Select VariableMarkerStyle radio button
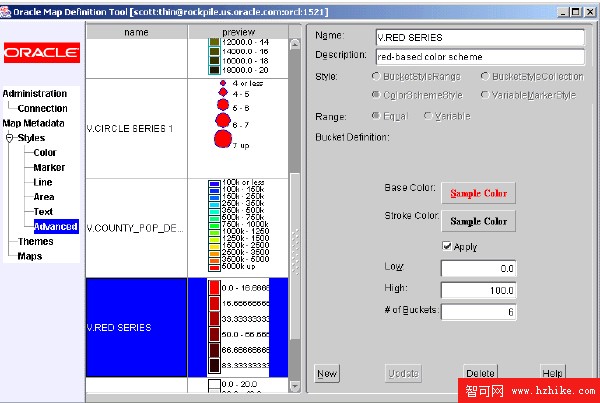 pos(485,95)
